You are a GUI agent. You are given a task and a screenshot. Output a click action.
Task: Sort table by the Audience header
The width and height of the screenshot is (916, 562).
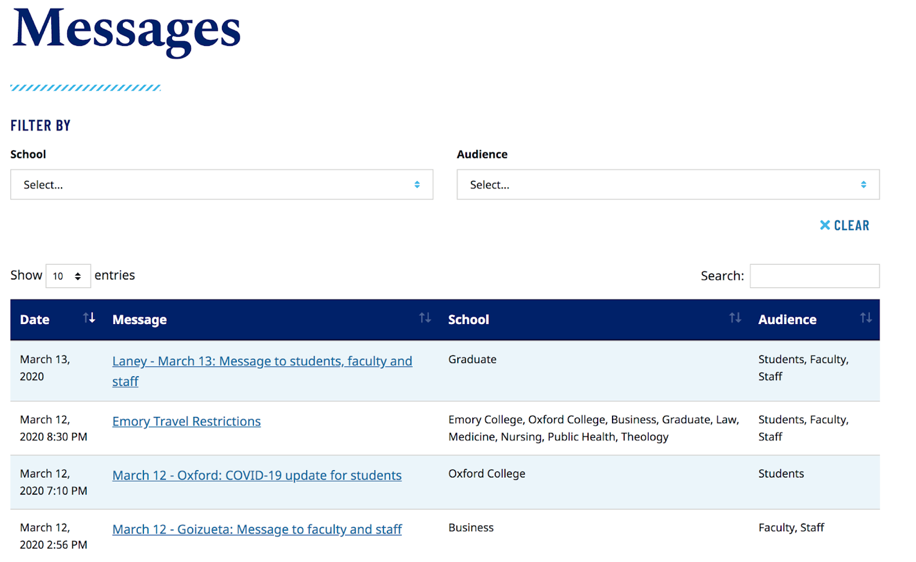point(787,320)
